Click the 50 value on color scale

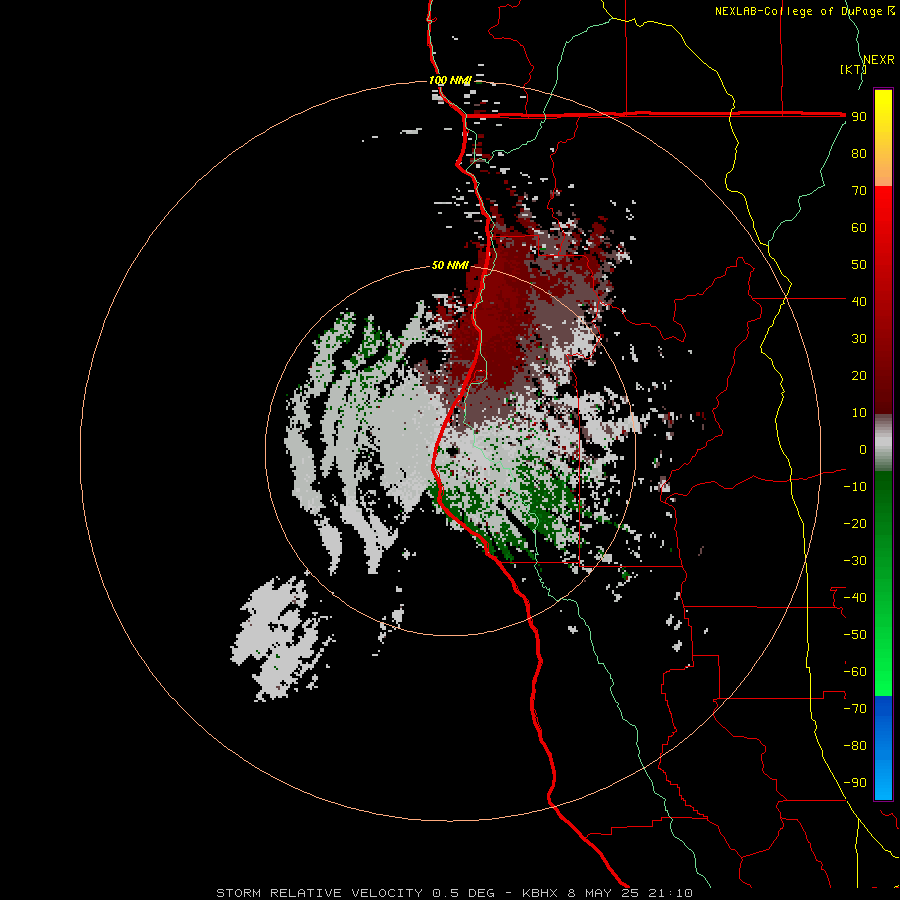pyautogui.click(x=859, y=265)
